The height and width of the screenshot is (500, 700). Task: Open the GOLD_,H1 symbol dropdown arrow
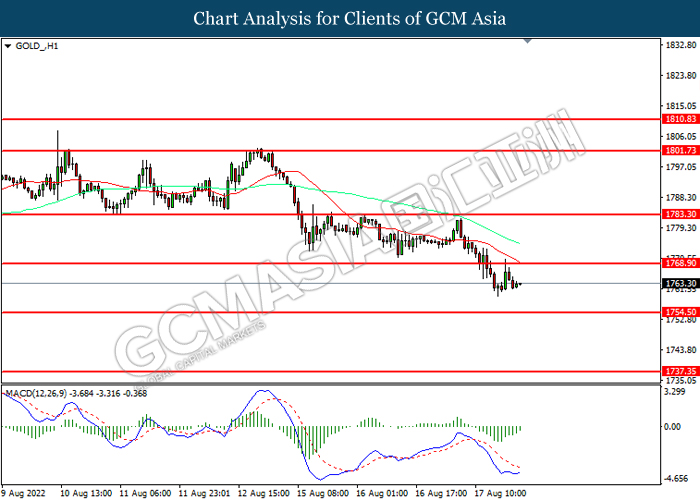pyautogui.click(x=8, y=46)
